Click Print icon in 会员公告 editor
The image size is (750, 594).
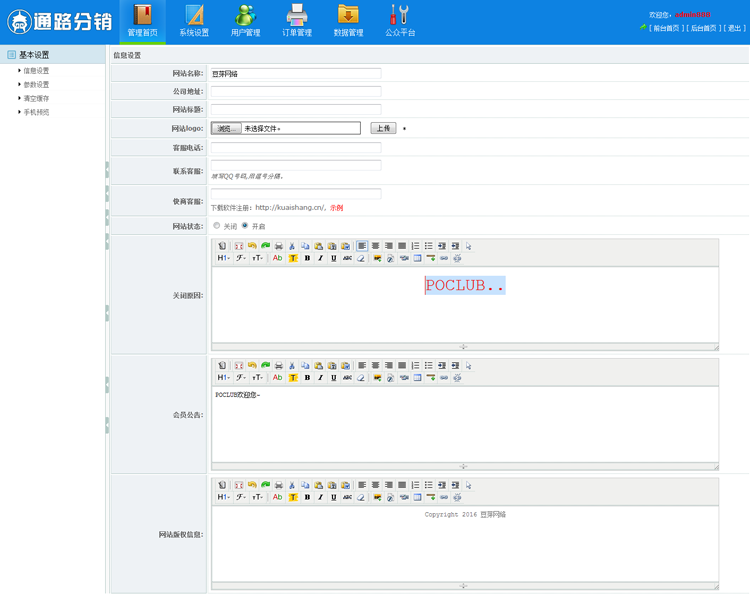279,366
